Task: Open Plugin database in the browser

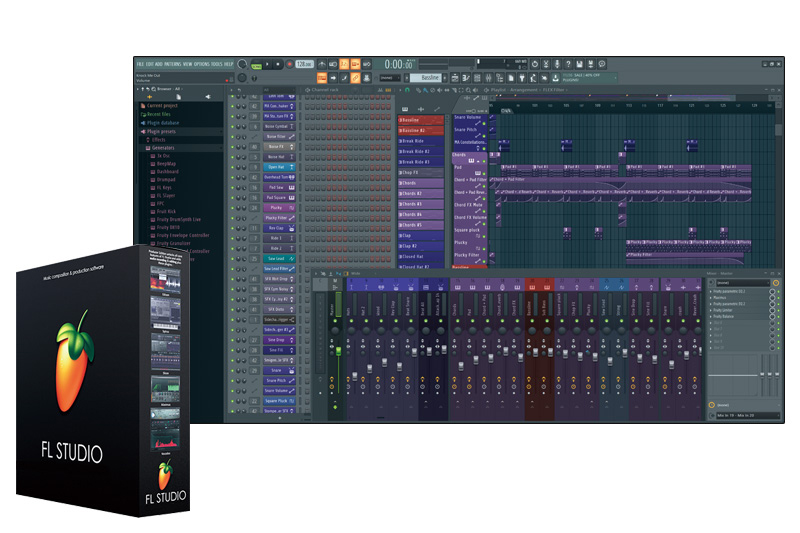Action: coord(163,123)
